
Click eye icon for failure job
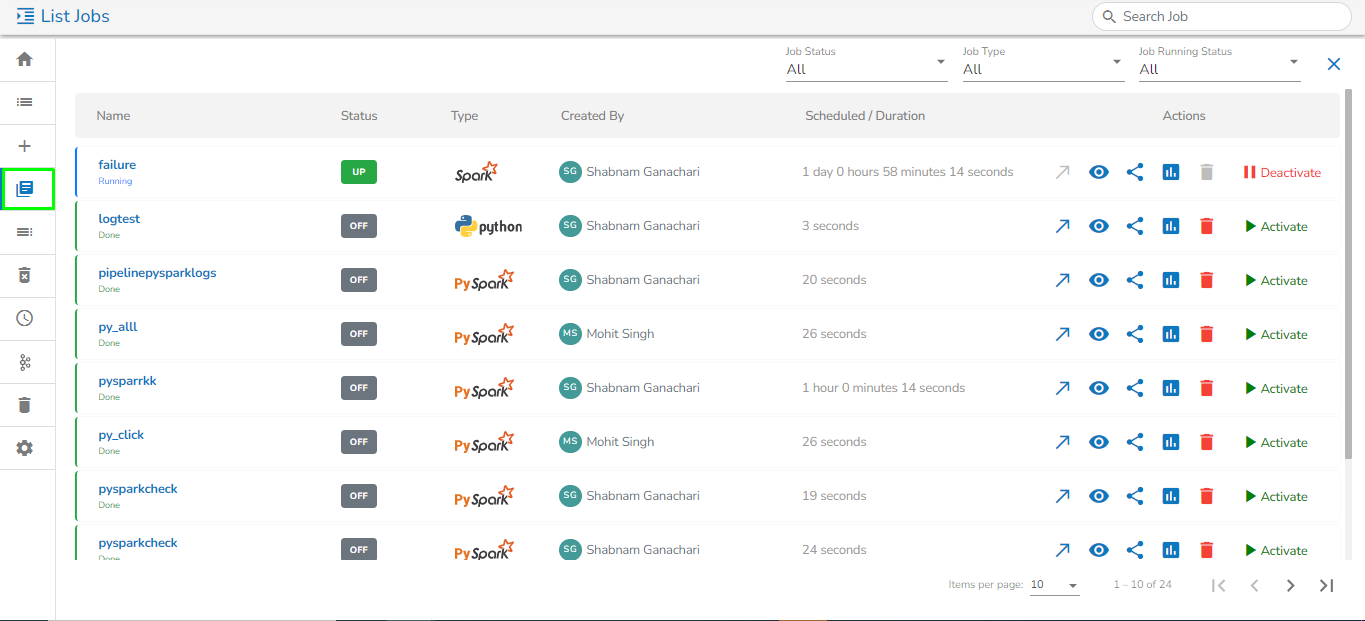click(1099, 172)
